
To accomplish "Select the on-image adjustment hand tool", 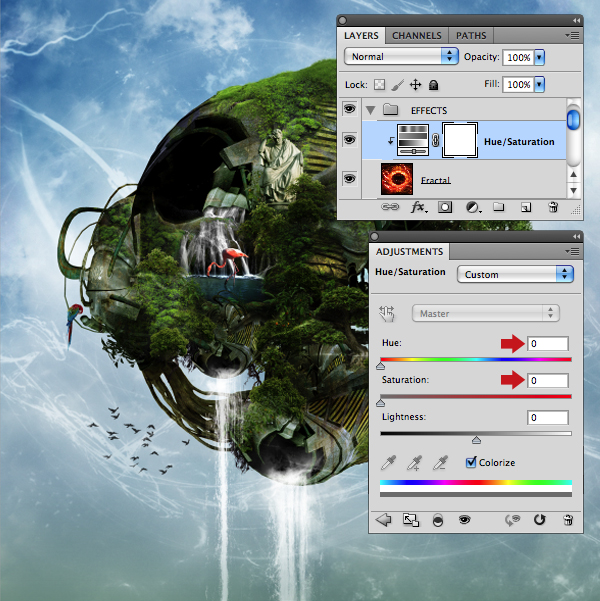I will (x=387, y=314).
